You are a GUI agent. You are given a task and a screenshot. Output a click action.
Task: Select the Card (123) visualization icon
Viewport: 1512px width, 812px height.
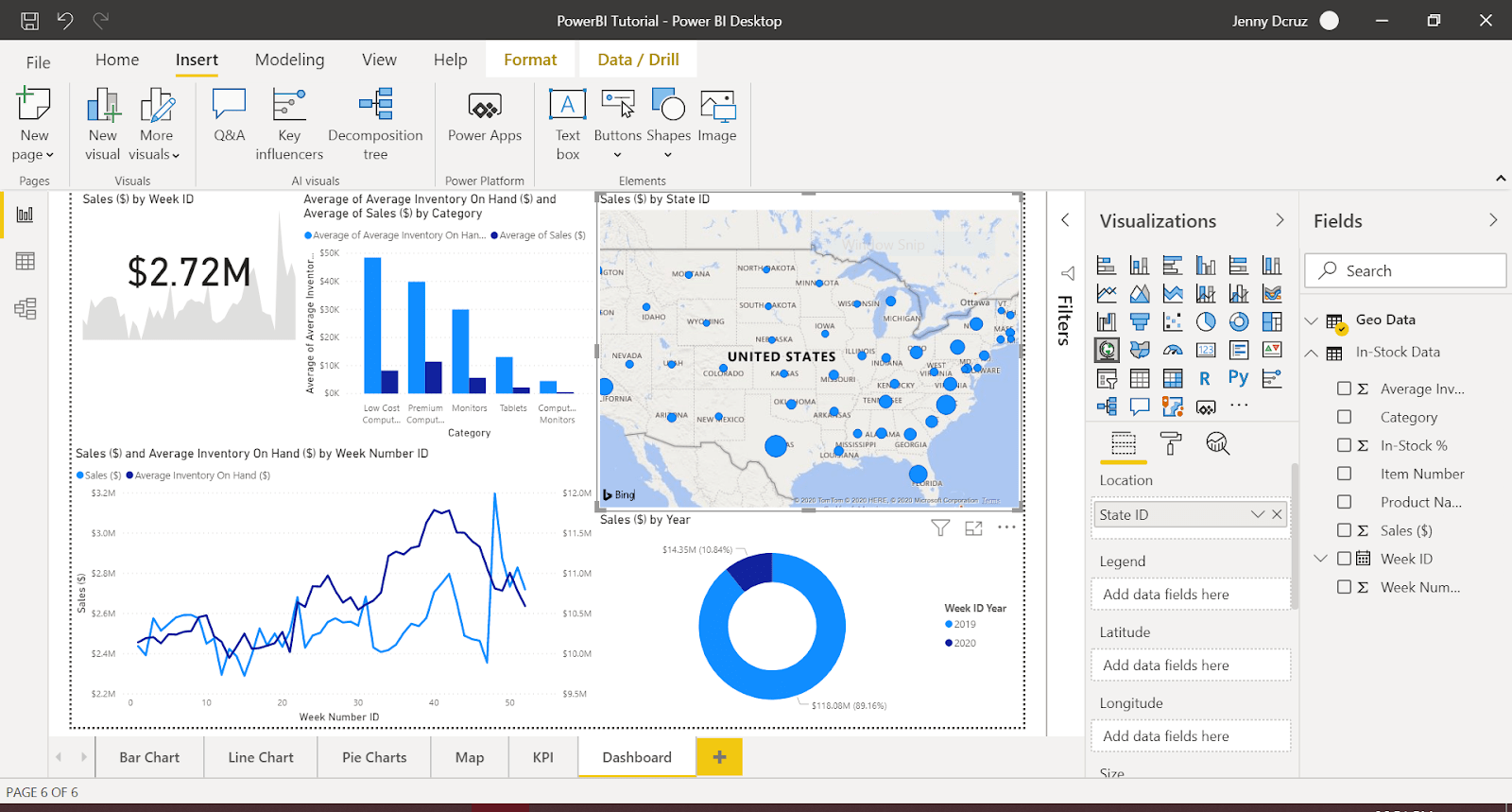(1206, 351)
